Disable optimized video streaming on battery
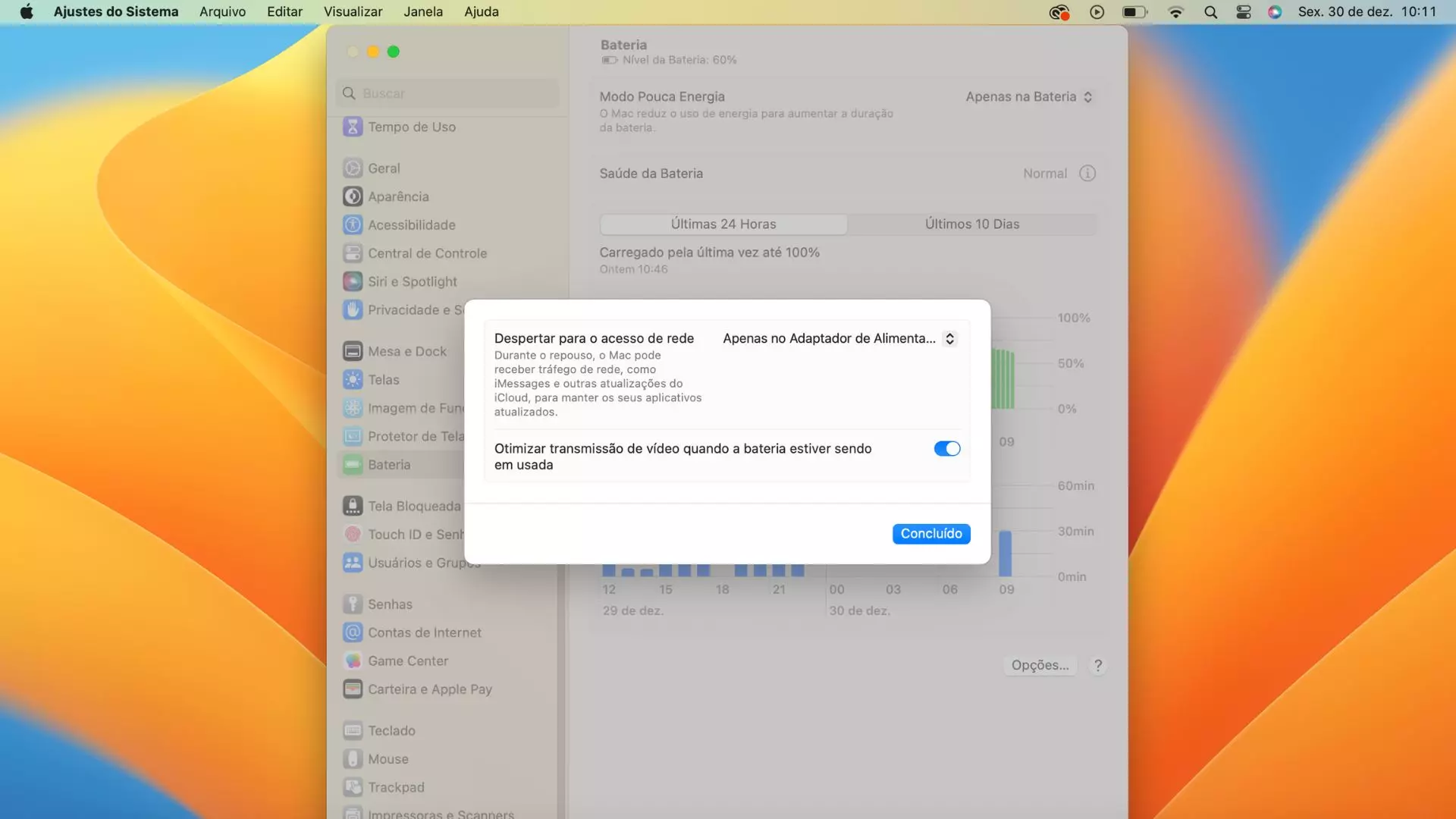 [946, 448]
